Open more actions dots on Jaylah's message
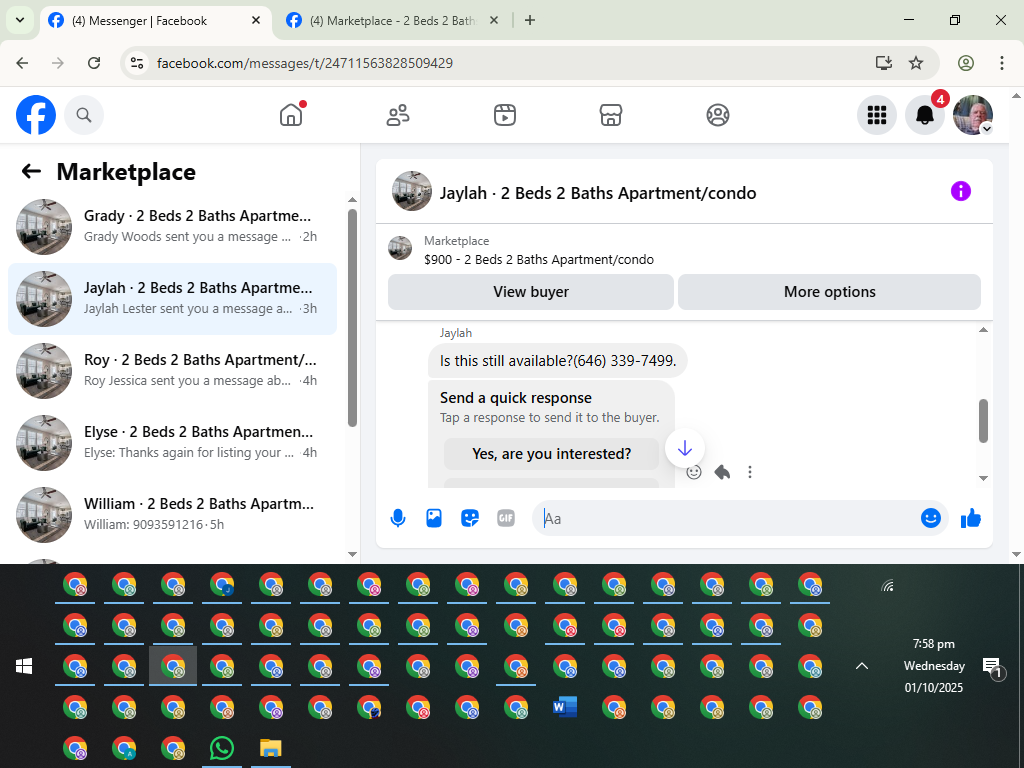This screenshot has width=1024, height=768. click(x=750, y=472)
